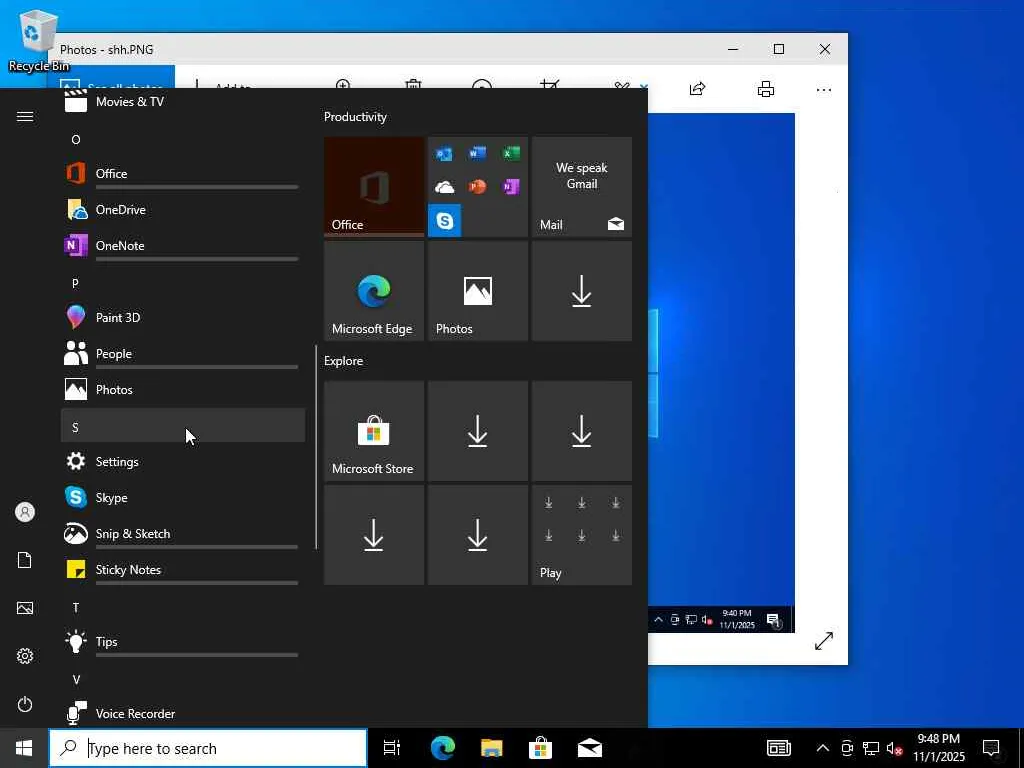Share the picture in the Photos window
Image resolution: width=1024 pixels, height=768 pixels.
[x=697, y=89]
